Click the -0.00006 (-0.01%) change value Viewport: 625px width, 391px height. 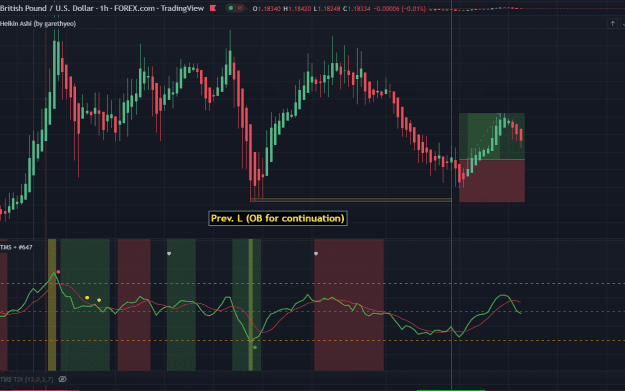(x=400, y=8)
